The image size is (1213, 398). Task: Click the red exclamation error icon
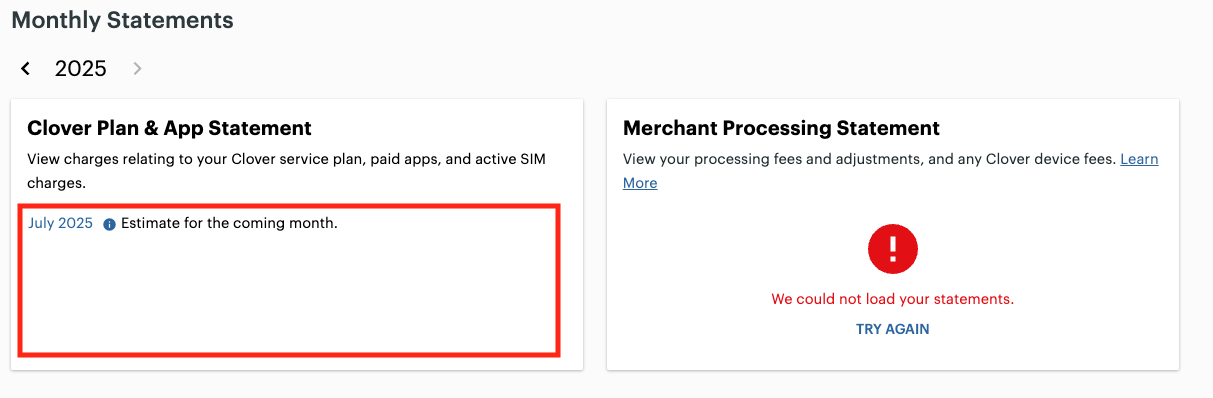(x=892, y=248)
